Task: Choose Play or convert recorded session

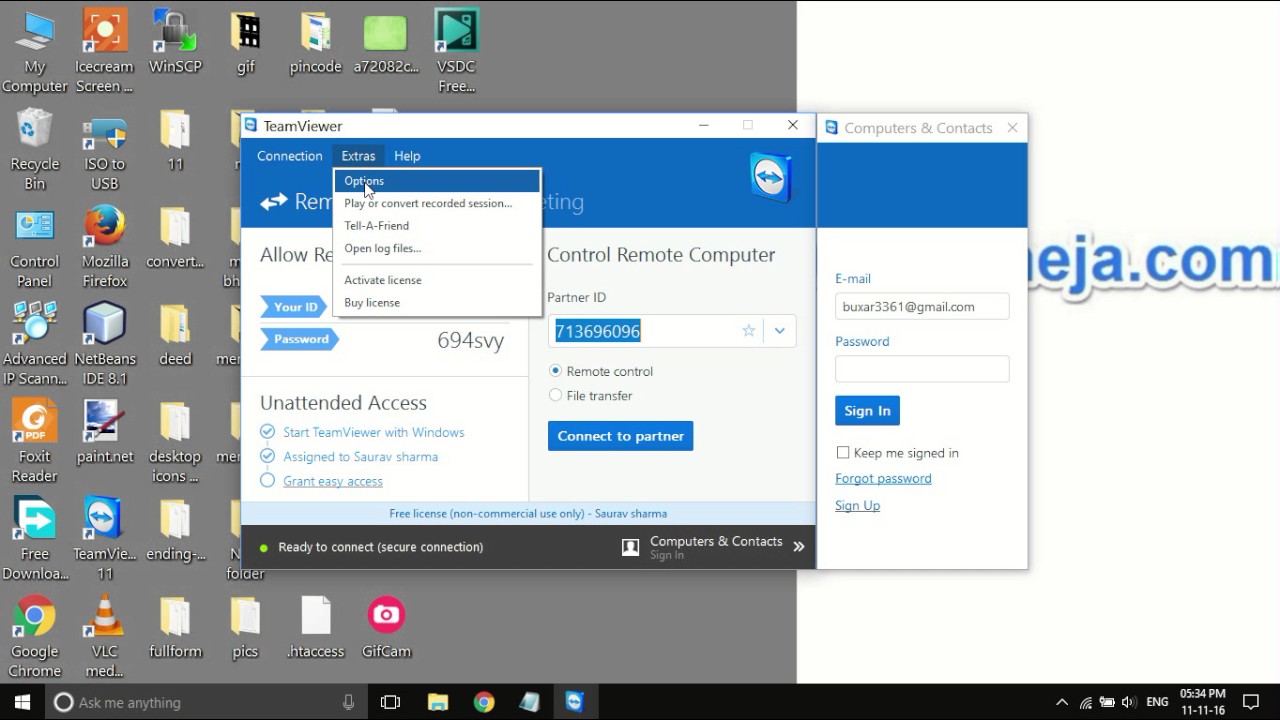Action: click(x=437, y=203)
